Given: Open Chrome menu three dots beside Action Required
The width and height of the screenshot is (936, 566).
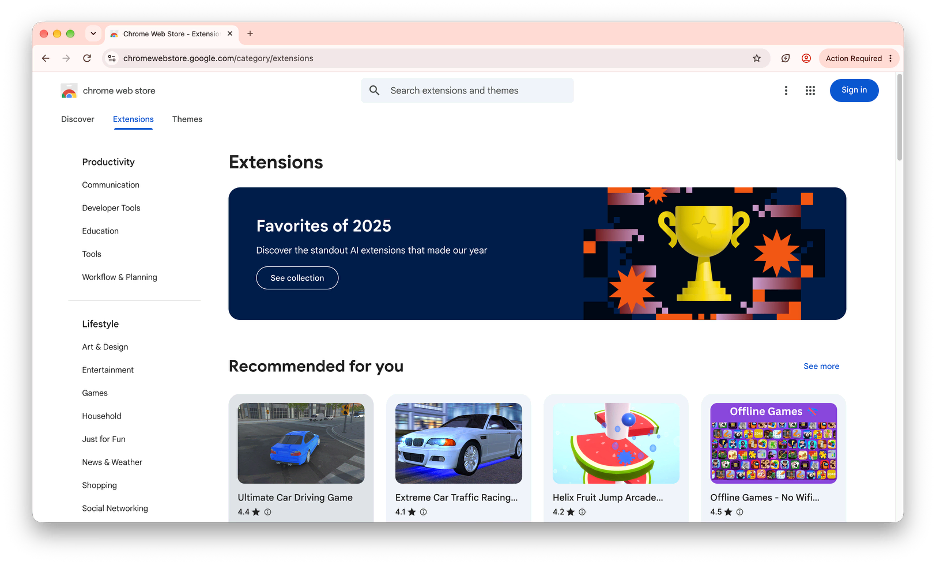Looking at the screenshot, I should click(891, 59).
